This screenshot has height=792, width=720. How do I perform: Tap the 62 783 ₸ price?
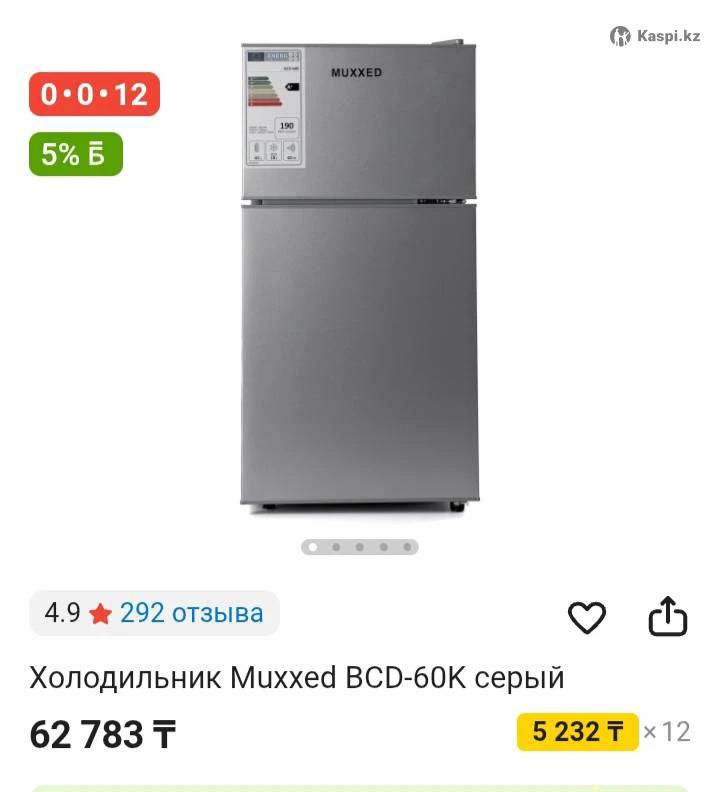click(103, 734)
